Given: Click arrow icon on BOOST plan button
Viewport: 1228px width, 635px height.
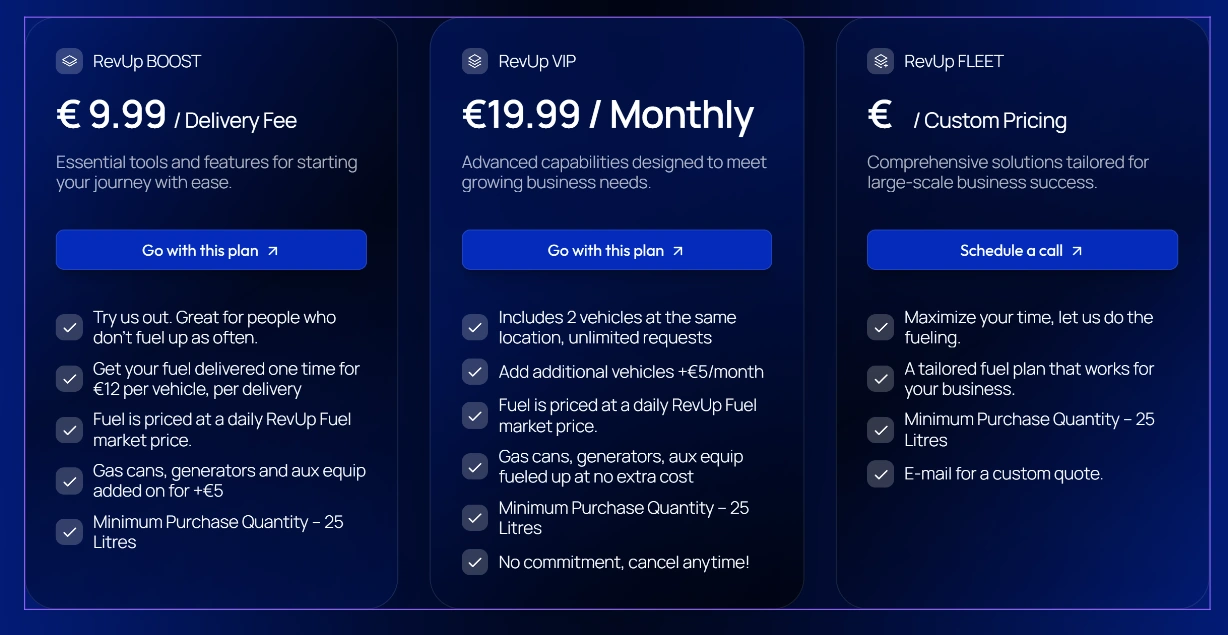Looking at the screenshot, I should tap(273, 251).
